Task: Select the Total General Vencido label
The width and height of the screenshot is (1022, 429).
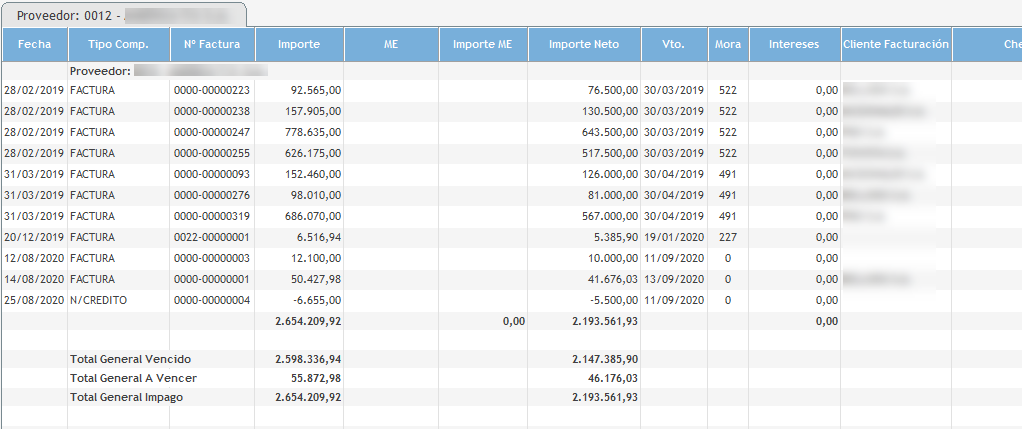Action: [130, 358]
